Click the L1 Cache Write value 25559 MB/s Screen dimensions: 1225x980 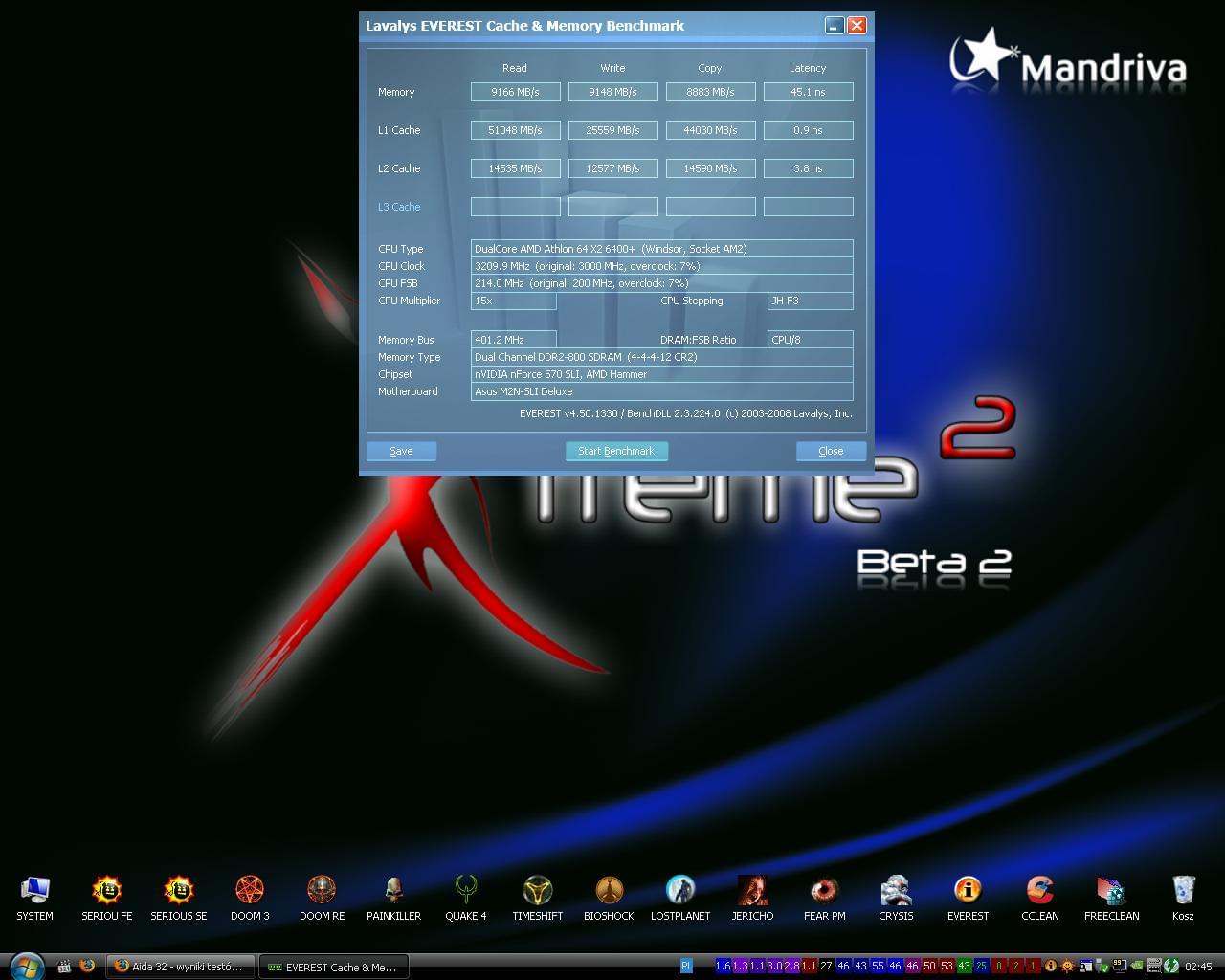(x=612, y=130)
